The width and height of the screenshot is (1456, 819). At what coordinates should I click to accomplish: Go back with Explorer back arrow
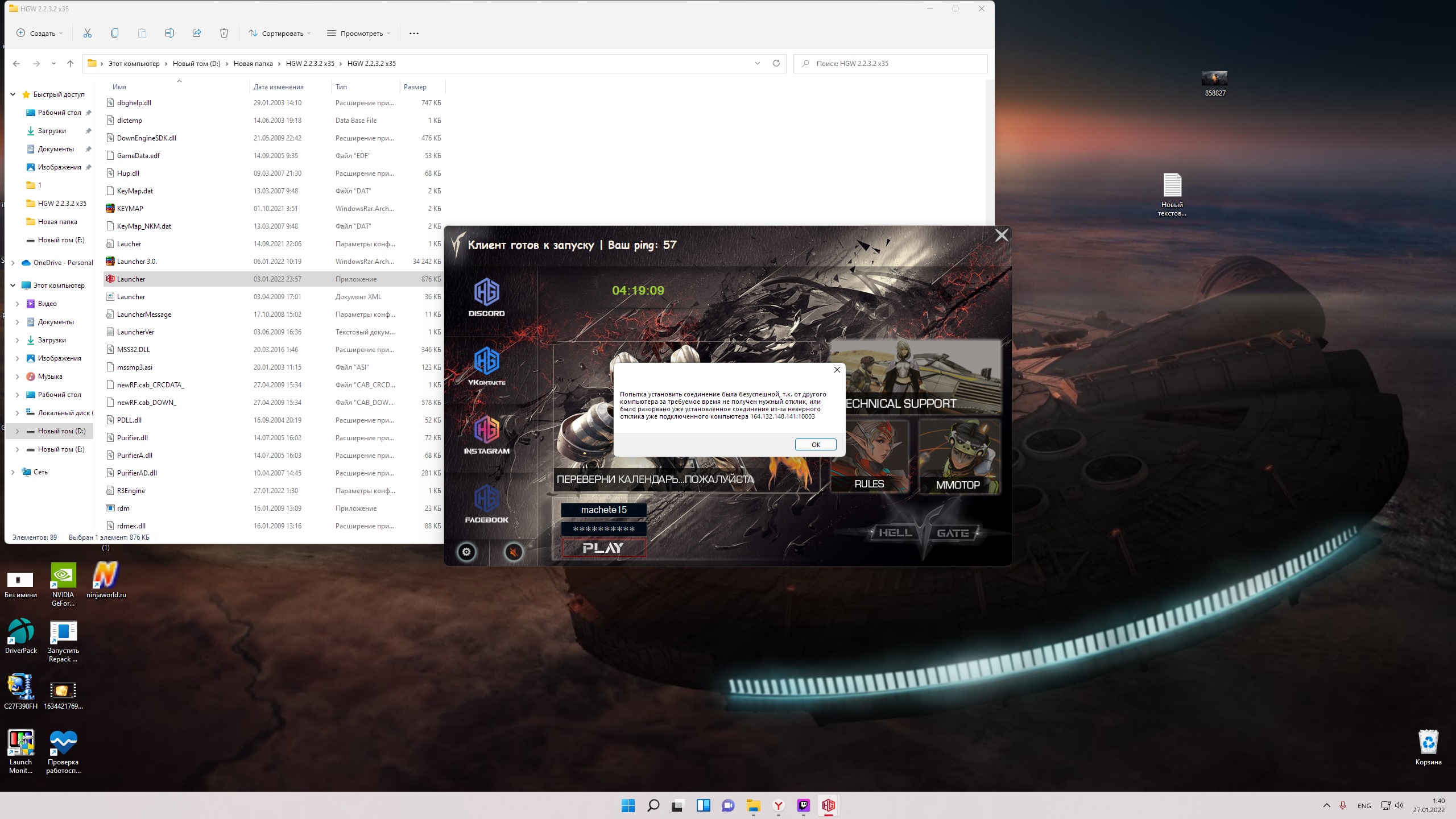pos(16,64)
